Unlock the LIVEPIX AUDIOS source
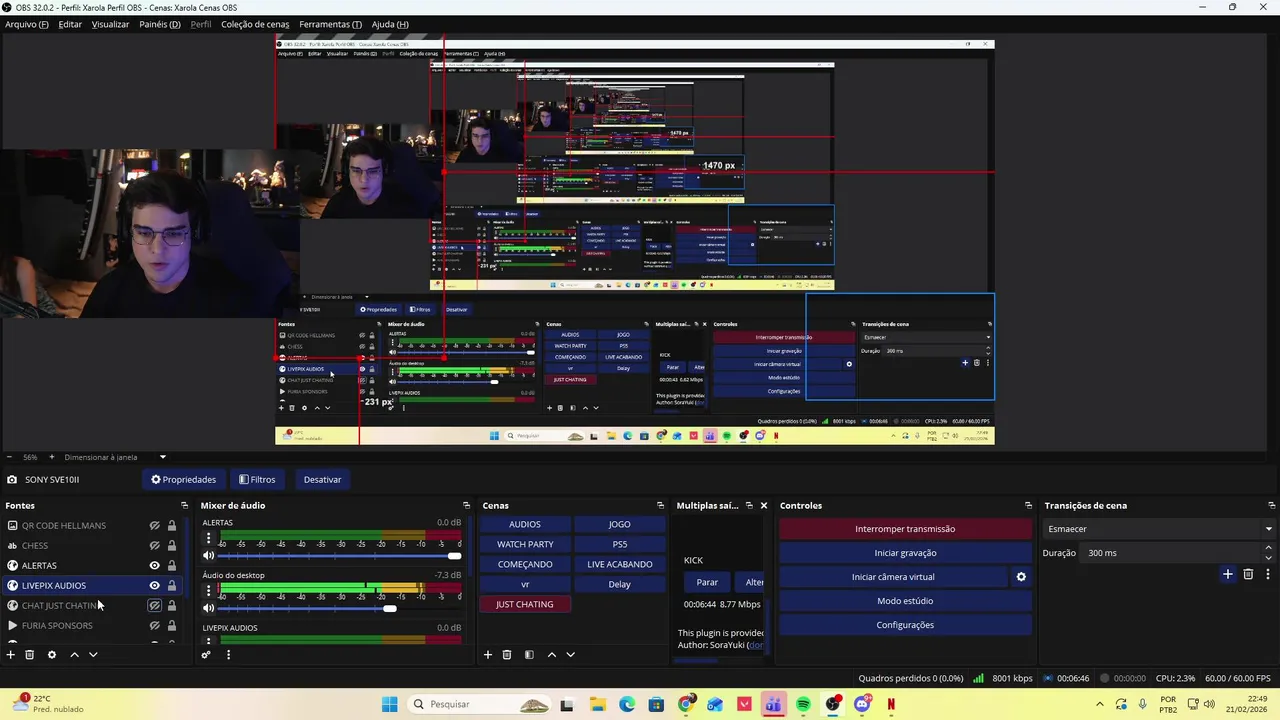 (171, 586)
